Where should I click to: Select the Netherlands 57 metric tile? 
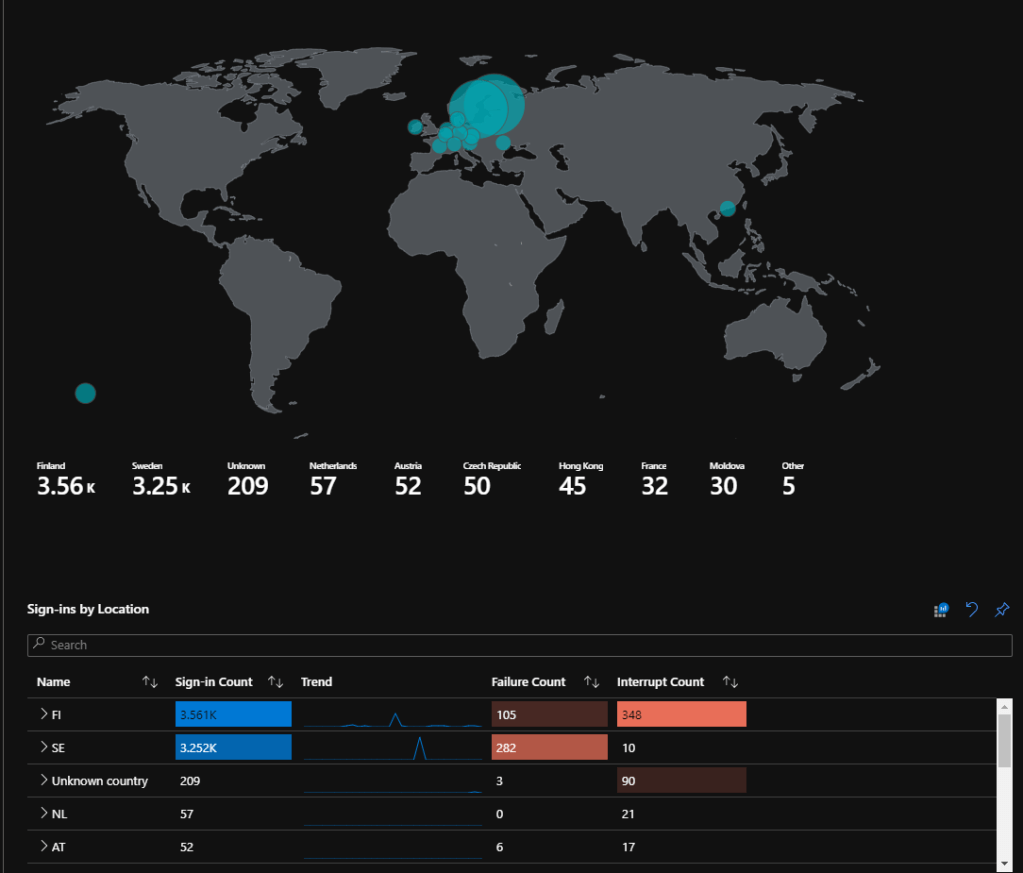click(332, 481)
